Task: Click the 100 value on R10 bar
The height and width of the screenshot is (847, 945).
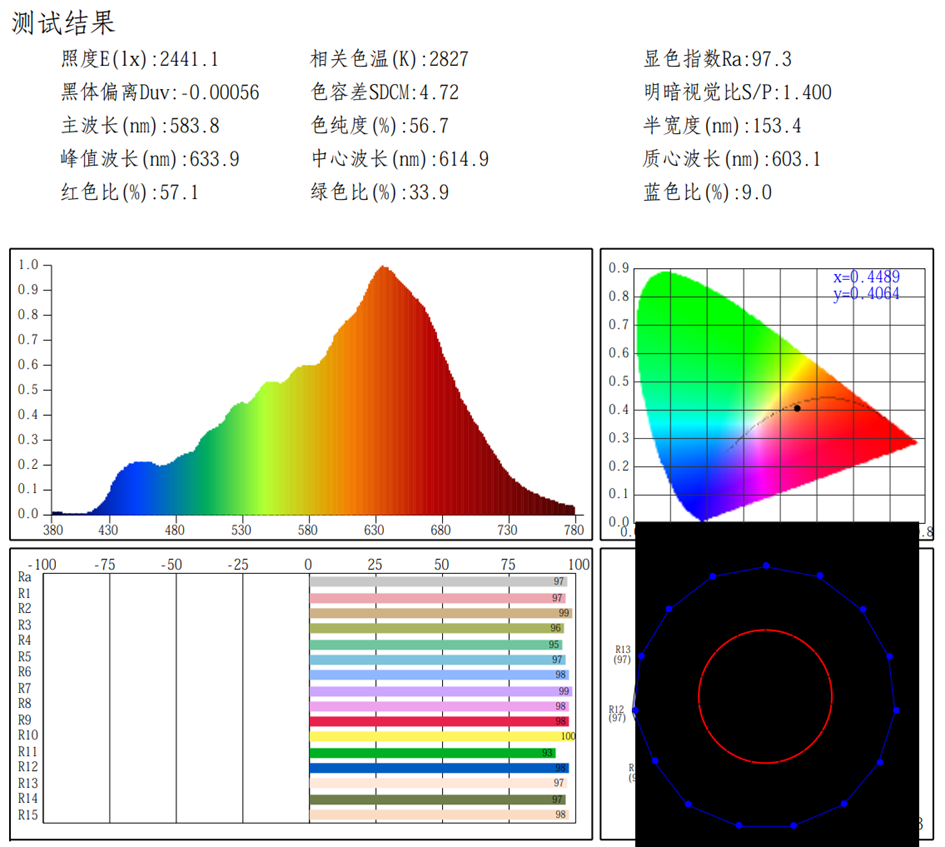Action: tap(568, 736)
